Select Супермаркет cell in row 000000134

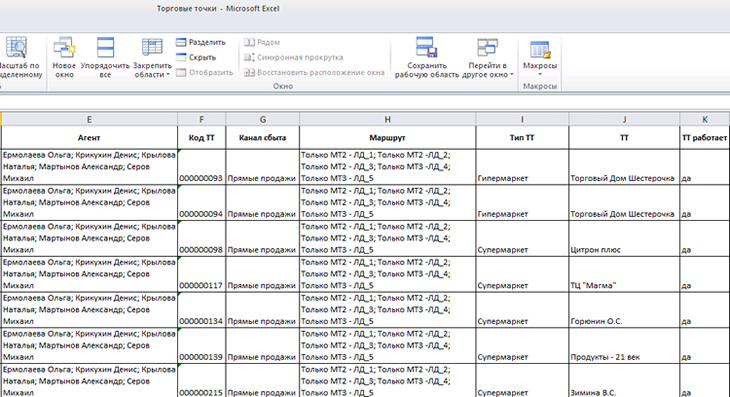click(x=522, y=310)
